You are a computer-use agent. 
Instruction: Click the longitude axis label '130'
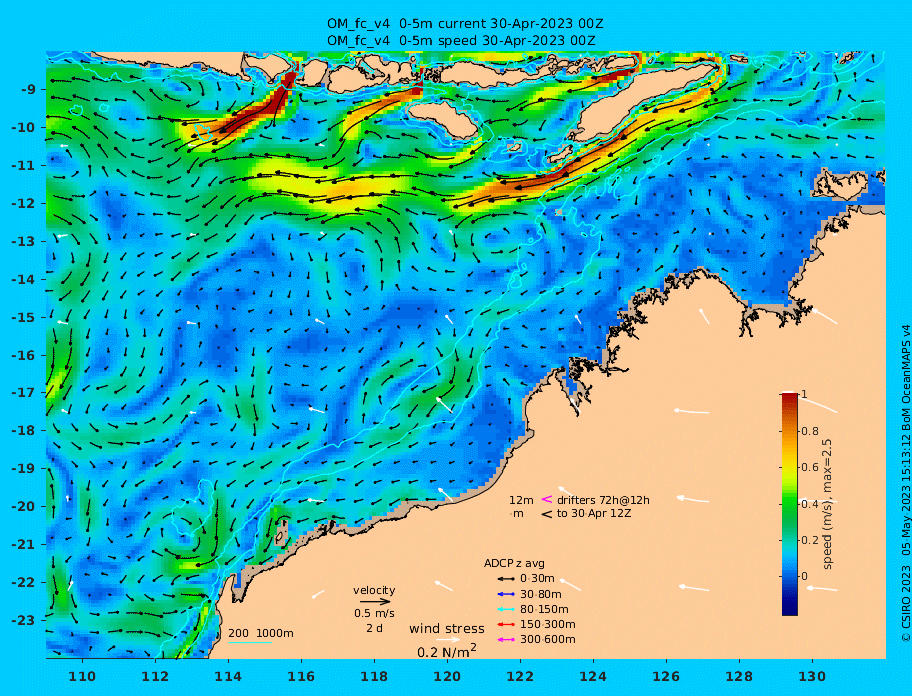812,676
